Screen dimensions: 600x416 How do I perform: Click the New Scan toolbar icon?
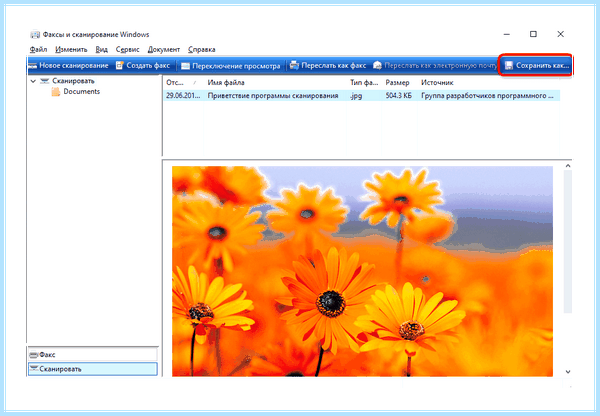33,65
